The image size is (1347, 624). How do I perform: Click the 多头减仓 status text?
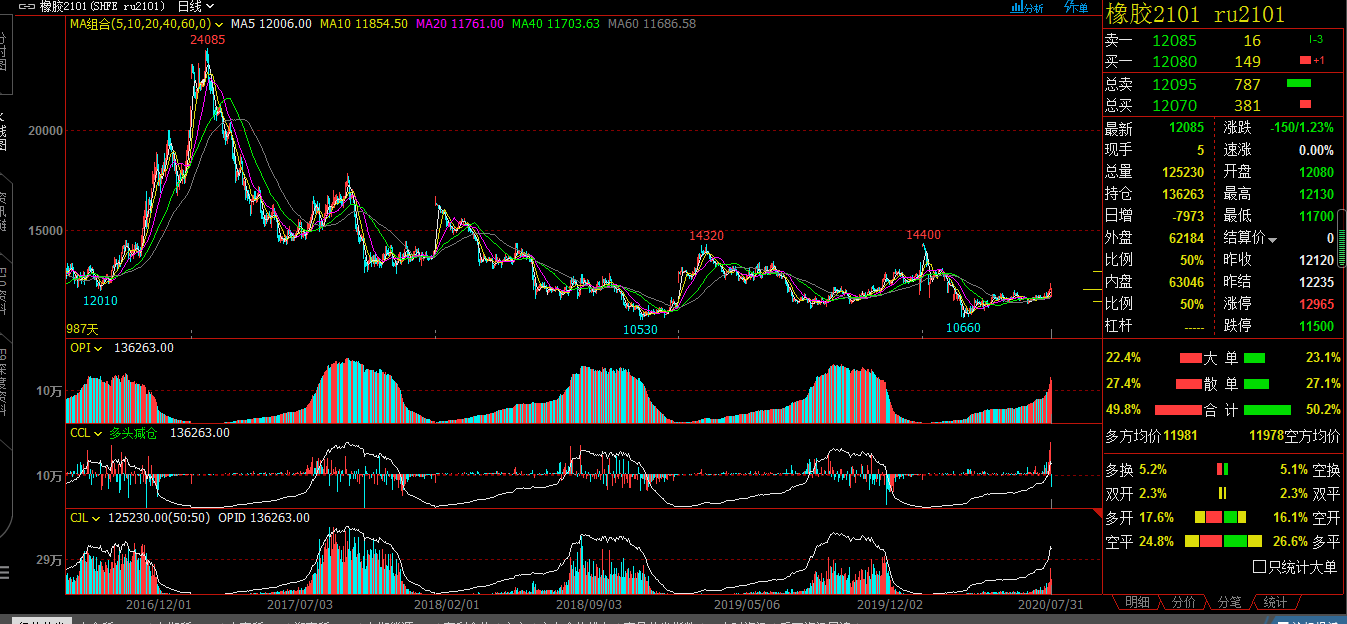pos(134,433)
